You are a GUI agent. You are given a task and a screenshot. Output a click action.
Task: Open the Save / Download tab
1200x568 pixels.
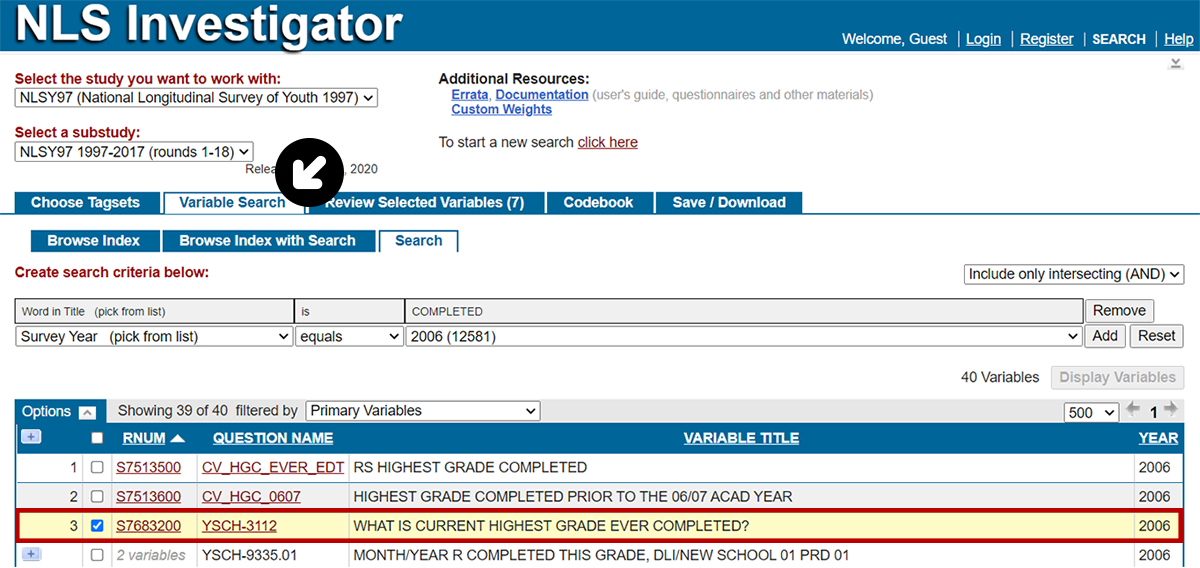point(729,203)
